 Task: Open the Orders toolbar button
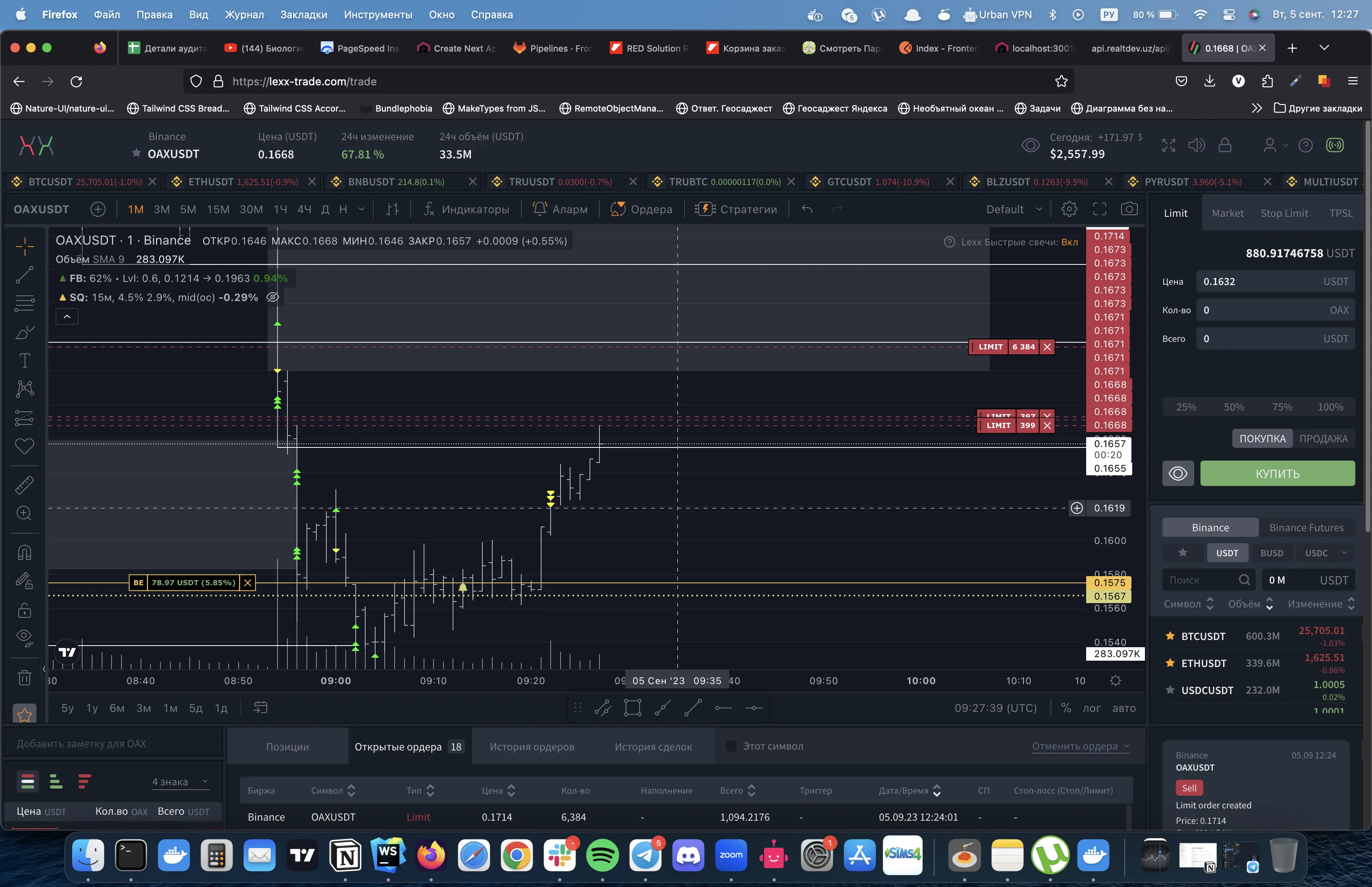pyautogui.click(x=642, y=209)
